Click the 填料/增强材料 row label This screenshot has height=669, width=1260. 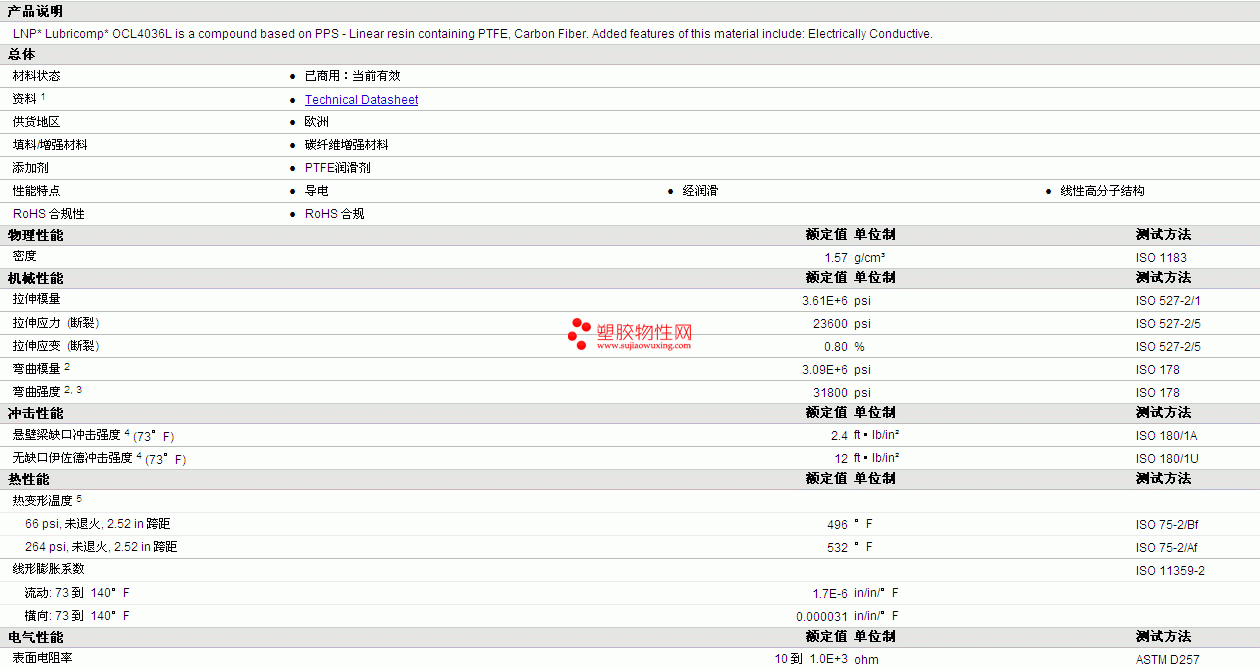50,145
